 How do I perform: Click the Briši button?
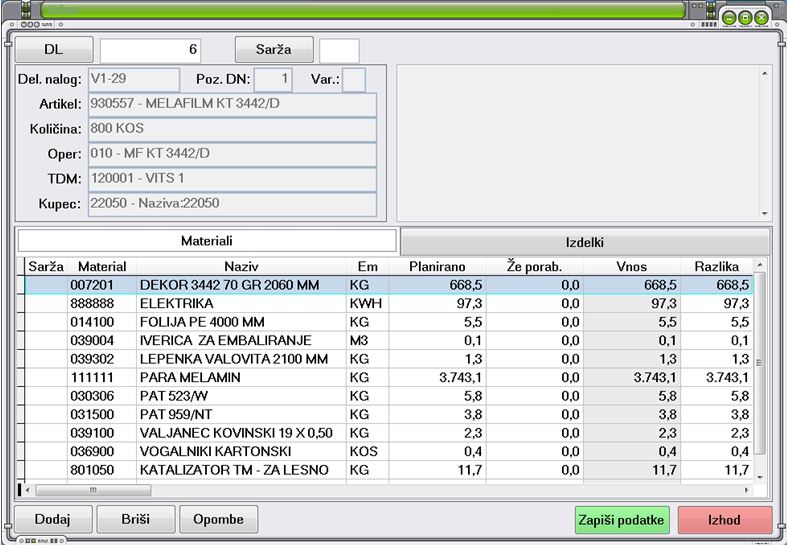[x=136, y=519]
